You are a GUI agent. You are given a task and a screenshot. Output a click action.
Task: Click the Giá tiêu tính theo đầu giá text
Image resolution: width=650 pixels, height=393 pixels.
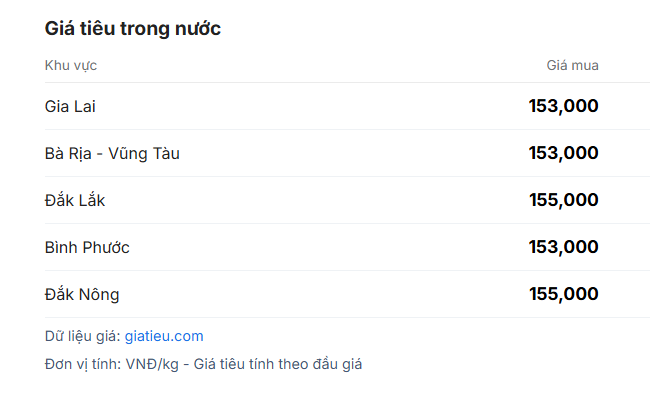click(278, 364)
